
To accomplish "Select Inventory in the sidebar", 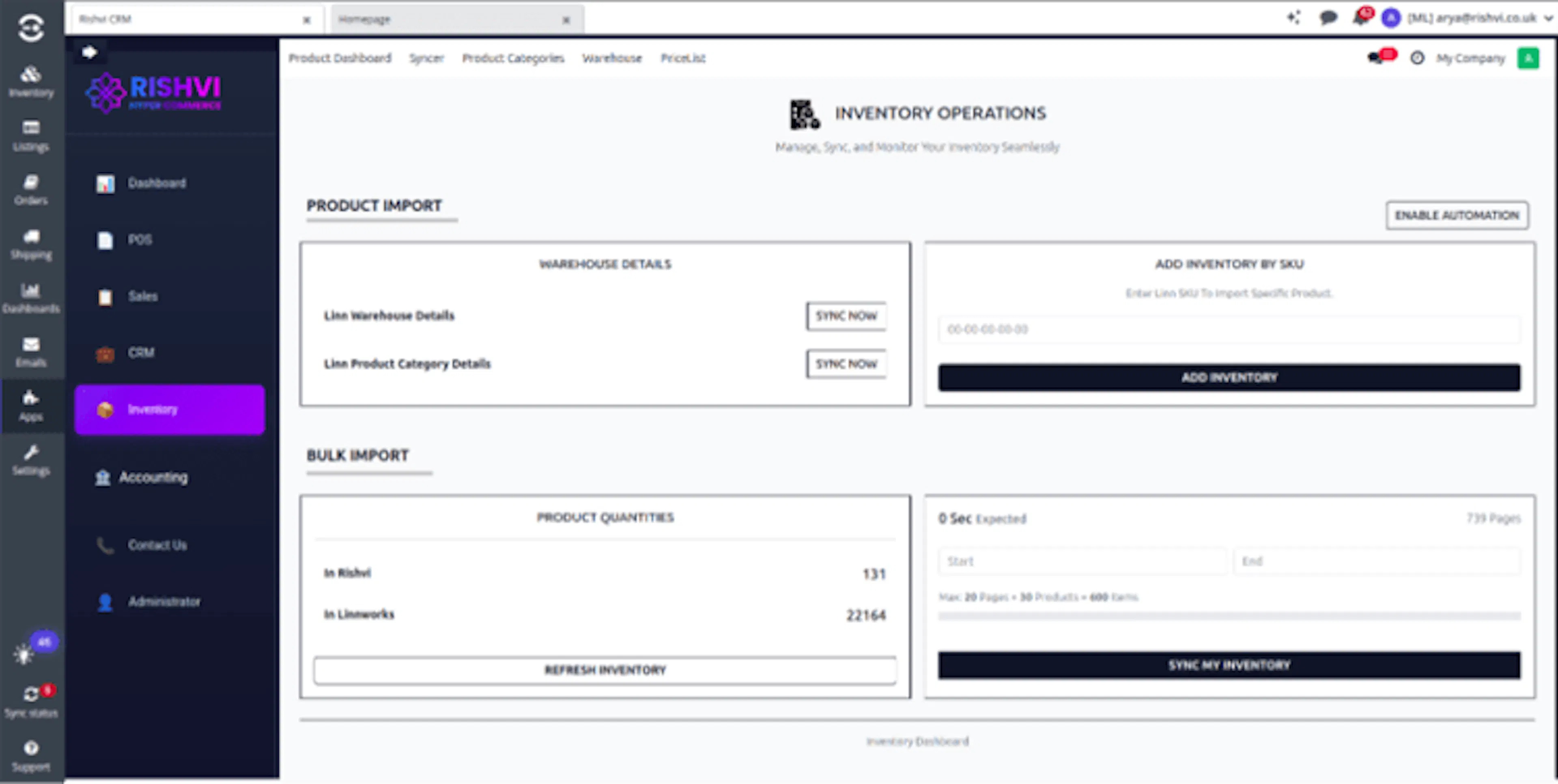I will pos(169,409).
